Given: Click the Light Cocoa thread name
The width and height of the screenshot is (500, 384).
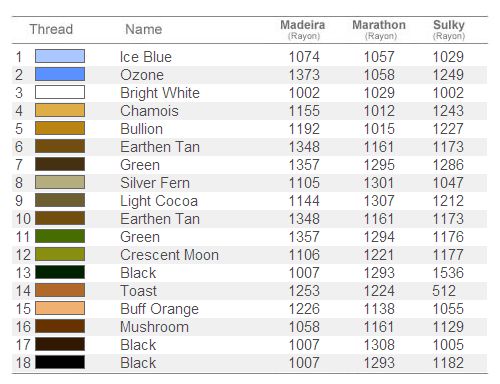Looking at the screenshot, I should (159, 201).
